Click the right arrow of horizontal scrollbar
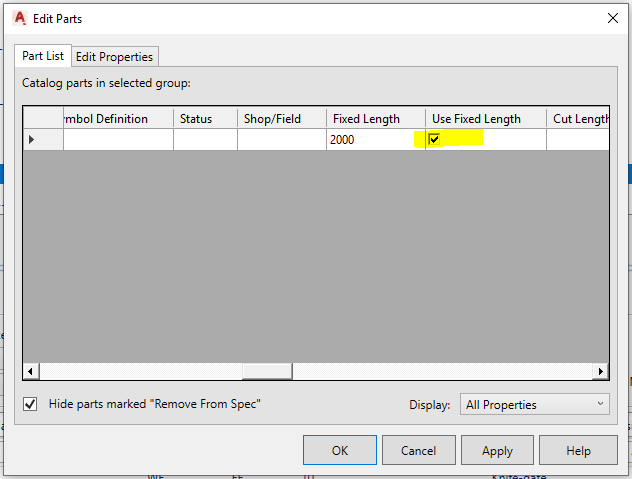The height and width of the screenshot is (479, 632). coord(601,371)
